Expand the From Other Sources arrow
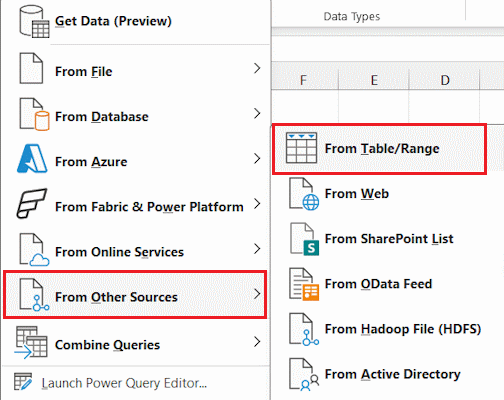 point(257,294)
